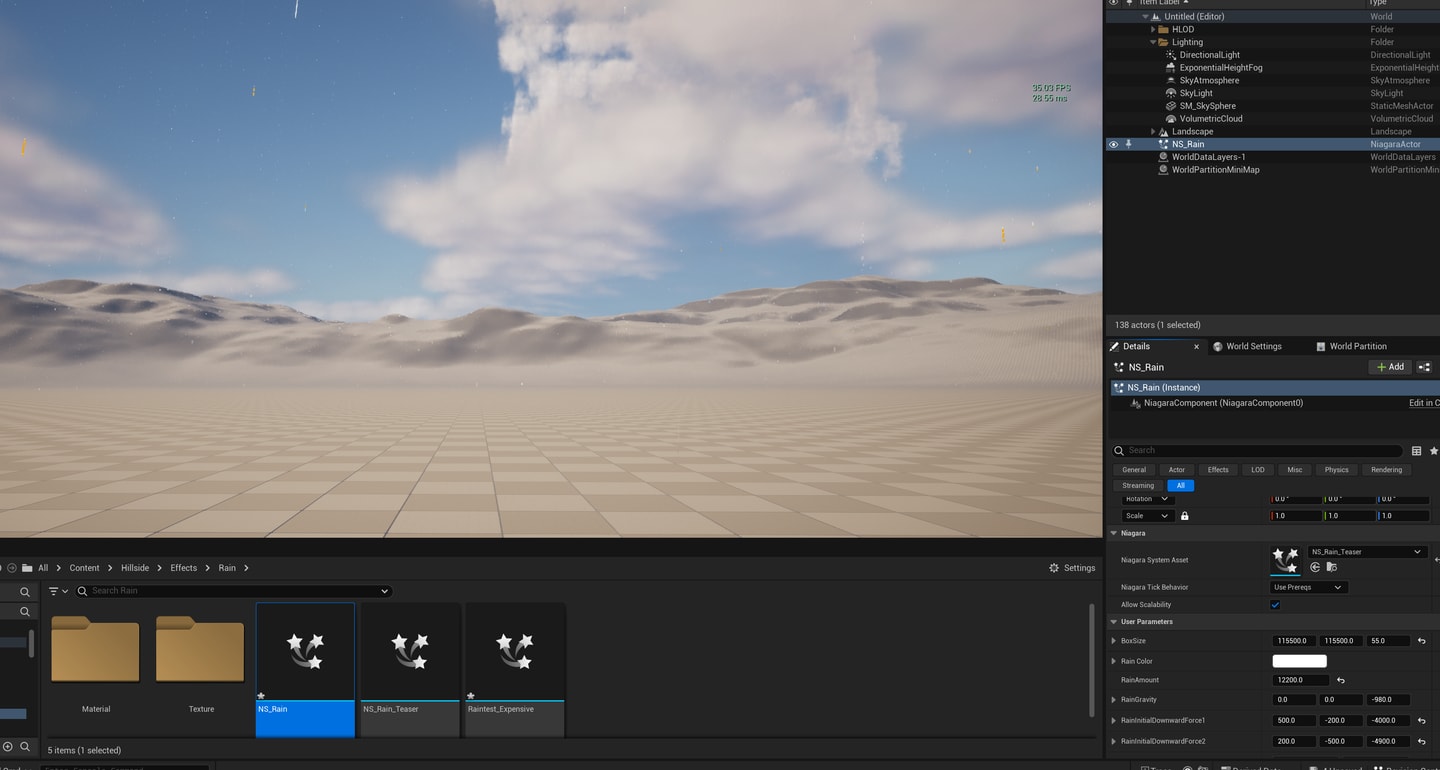Uncheck the Allow Scalability checkbox

click(1275, 605)
